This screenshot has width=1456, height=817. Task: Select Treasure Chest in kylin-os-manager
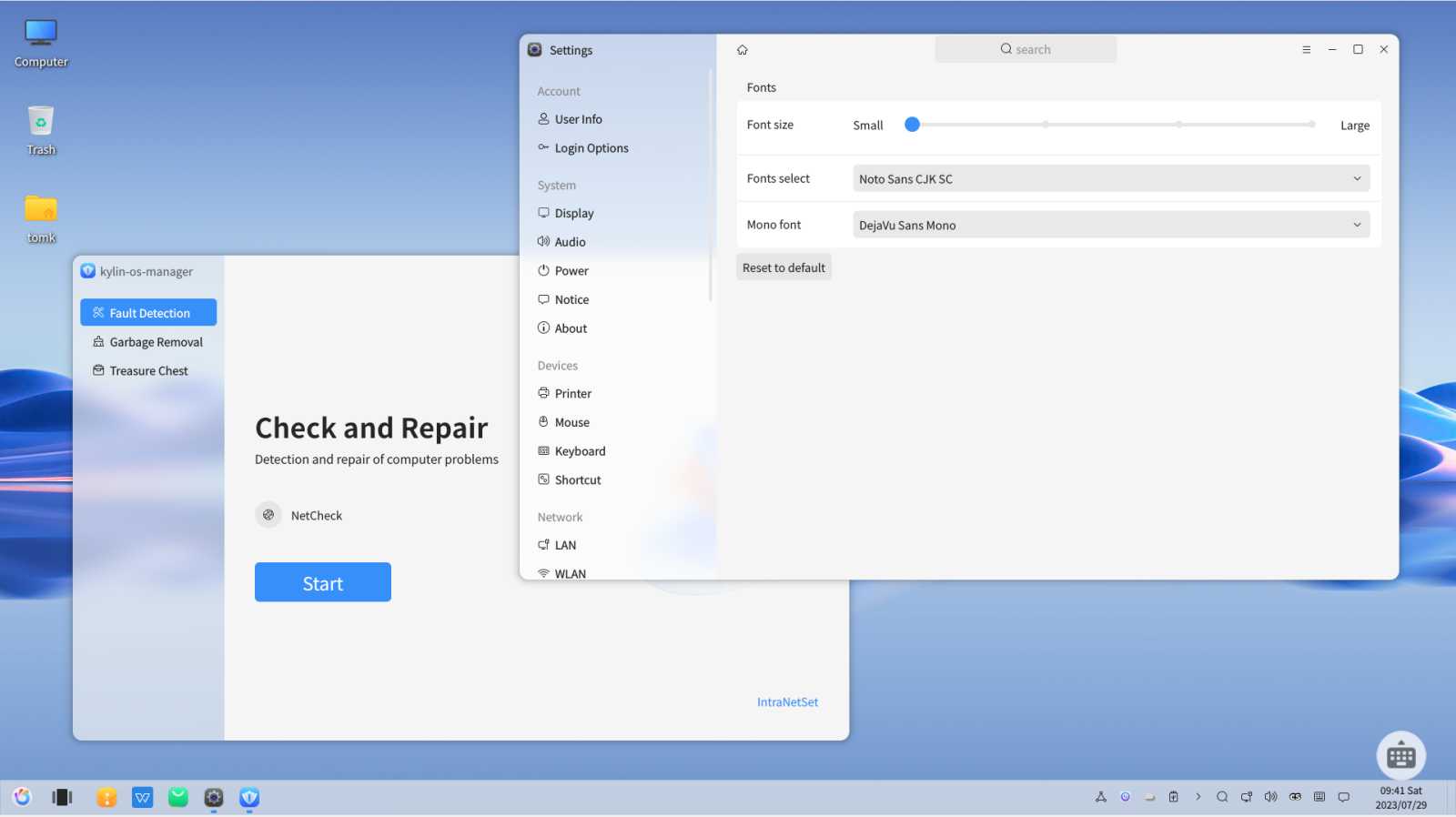click(x=148, y=371)
